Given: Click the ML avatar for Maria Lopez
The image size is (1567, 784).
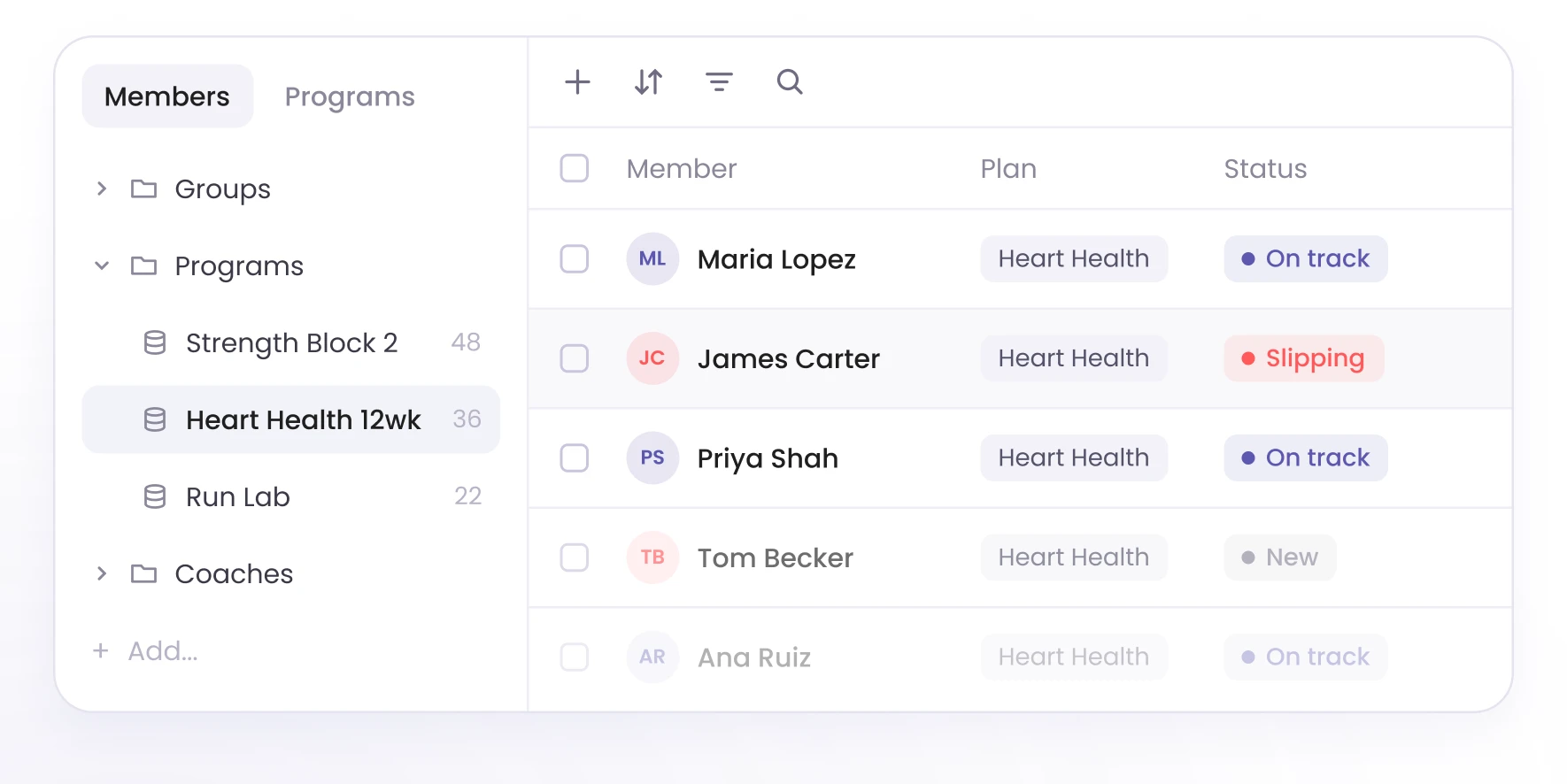Looking at the screenshot, I should (x=652, y=259).
